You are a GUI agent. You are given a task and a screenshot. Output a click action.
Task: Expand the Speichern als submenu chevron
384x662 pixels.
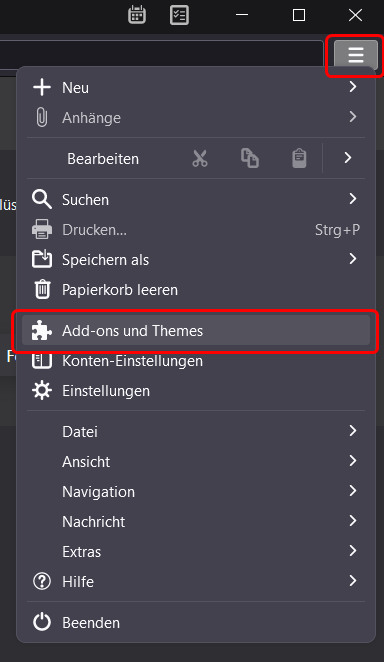[x=353, y=258]
